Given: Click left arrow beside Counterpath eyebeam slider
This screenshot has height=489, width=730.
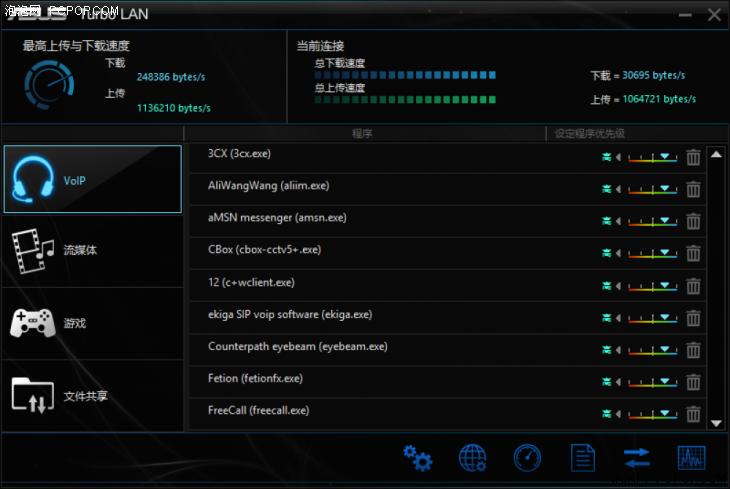Looking at the screenshot, I should [618, 350].
